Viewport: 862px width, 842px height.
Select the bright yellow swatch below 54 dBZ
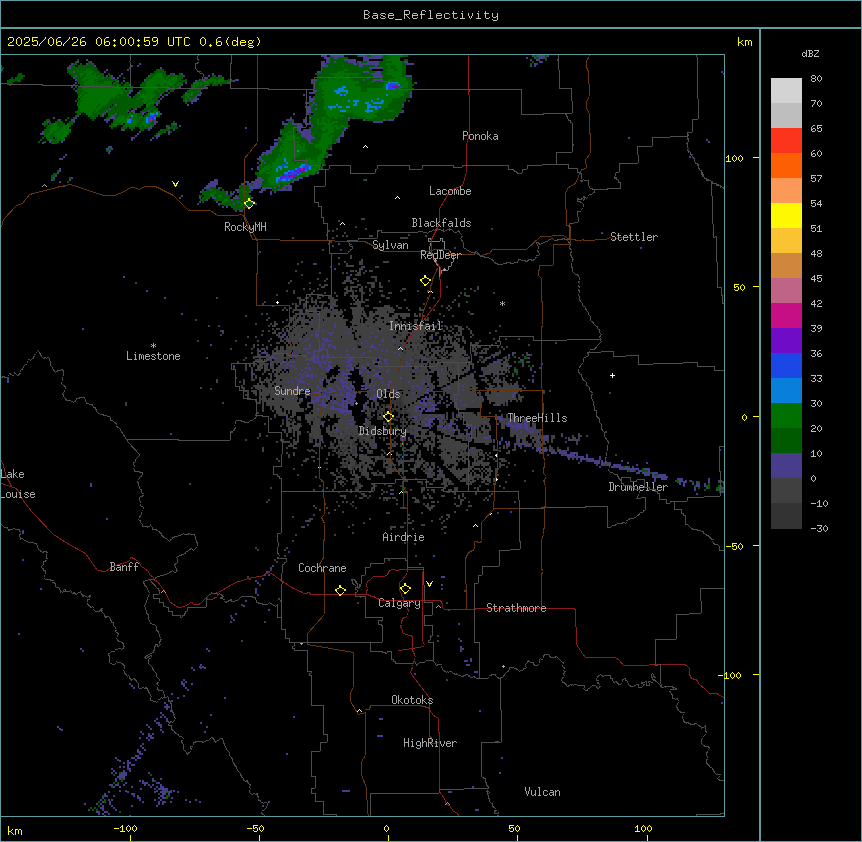tap(786, 215)
